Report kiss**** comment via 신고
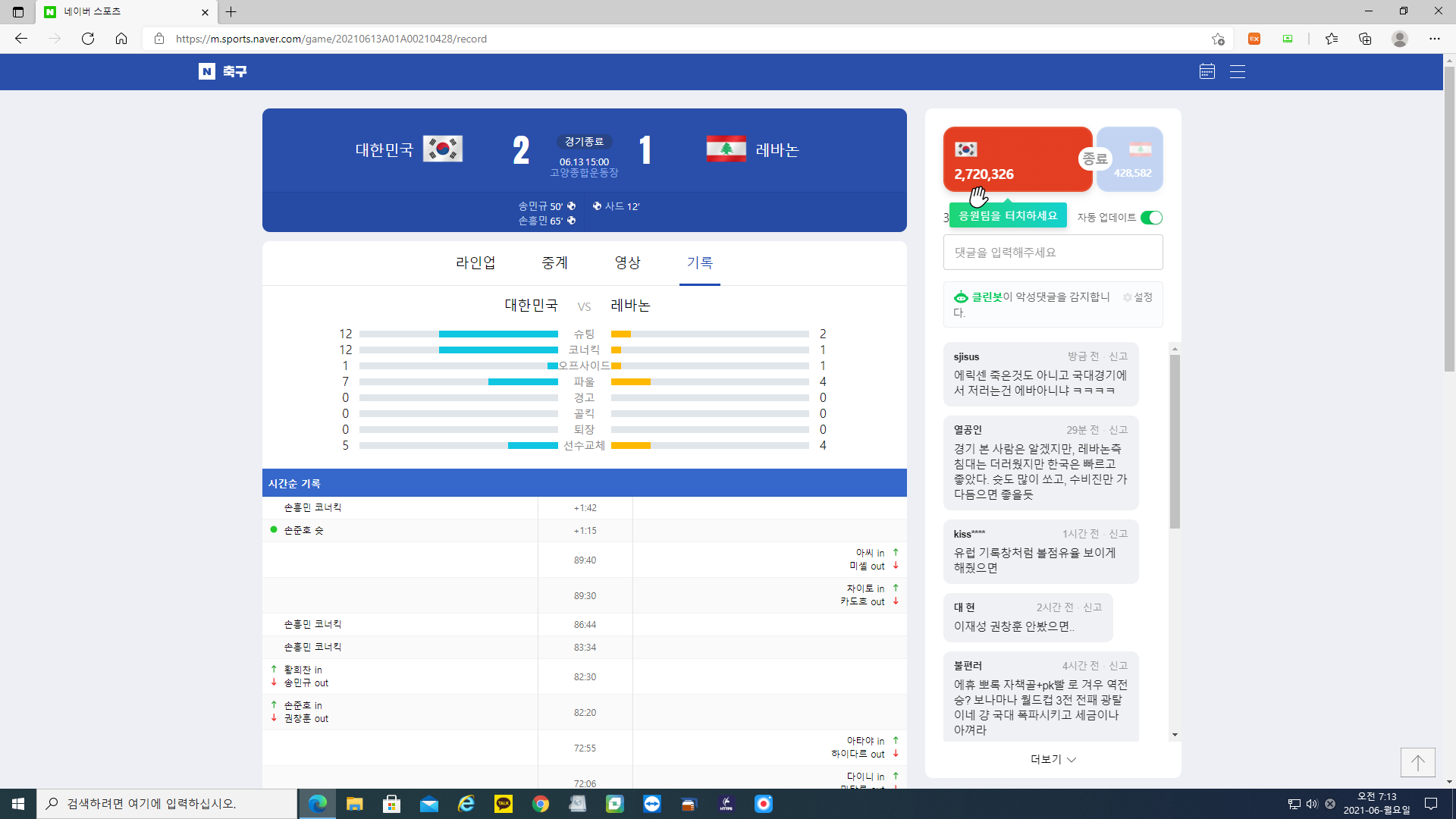 coord(1119,534)
